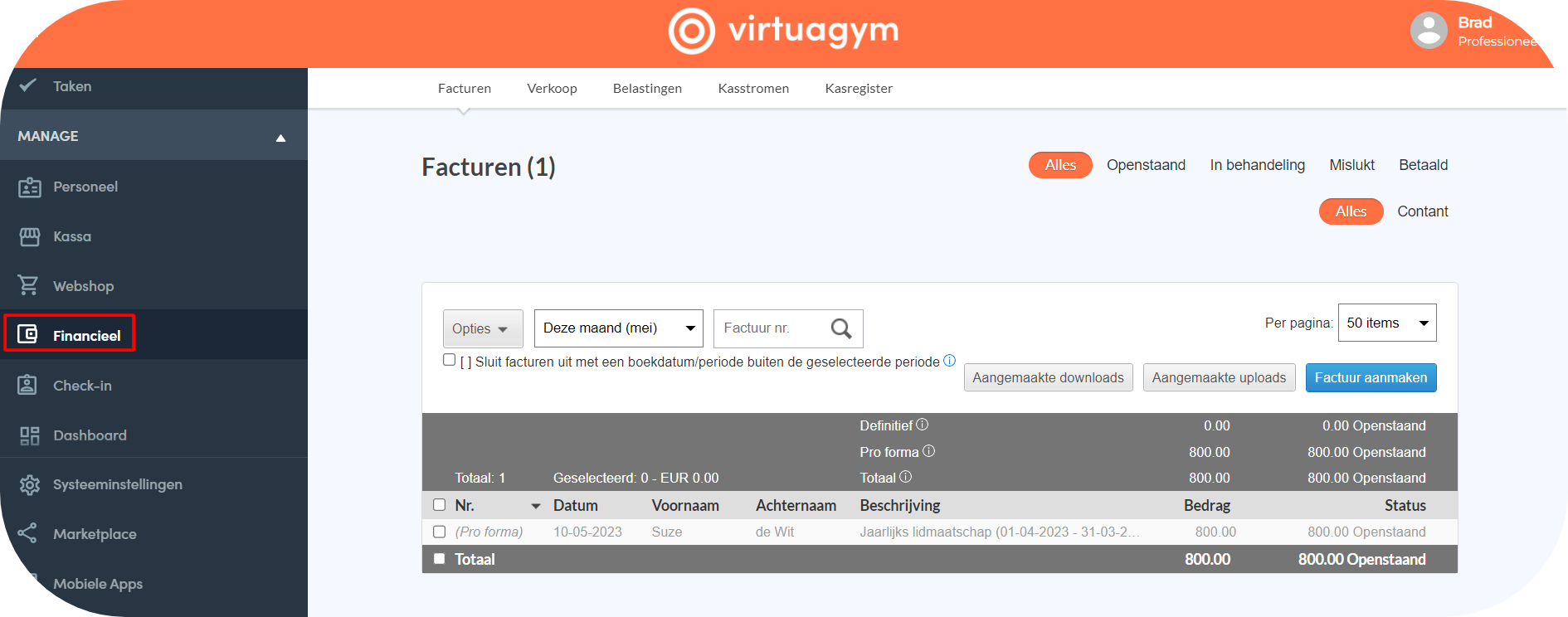This screenshot has width=1568, height=617.
Task: Open Brad's profile avatar
Action: [x=1429, y=31]
